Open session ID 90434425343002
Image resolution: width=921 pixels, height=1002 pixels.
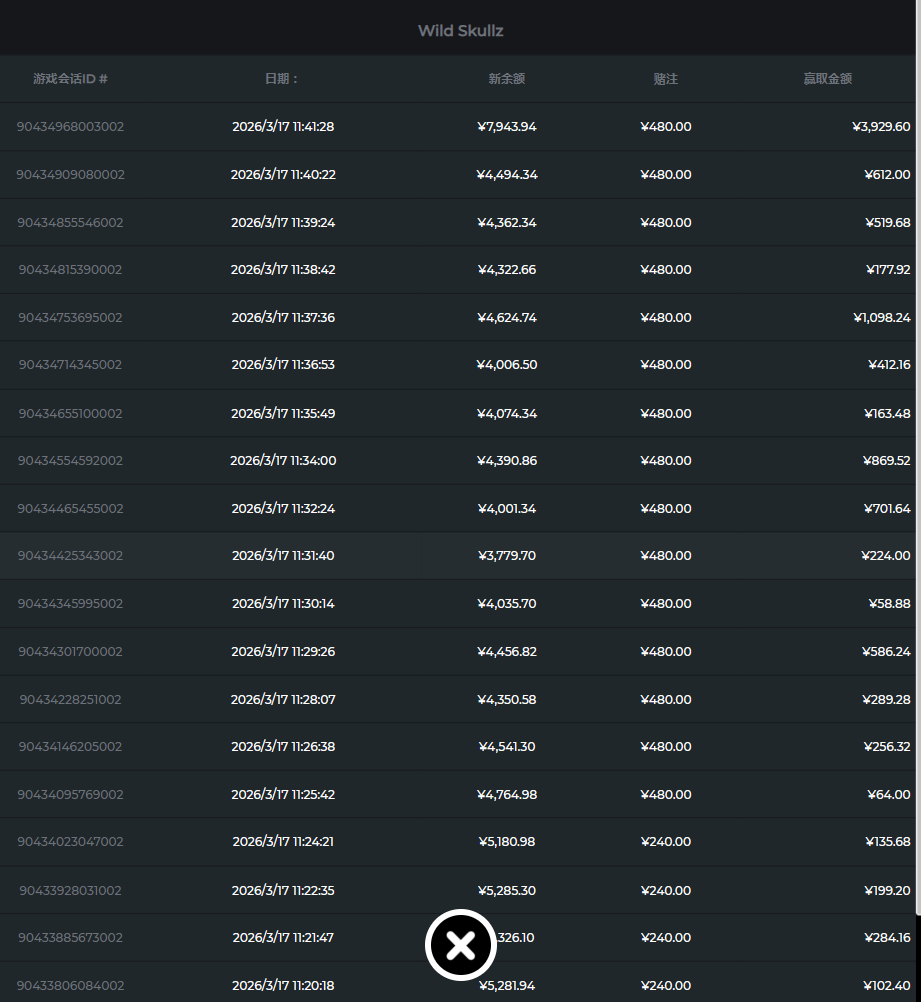coord(70,556)
